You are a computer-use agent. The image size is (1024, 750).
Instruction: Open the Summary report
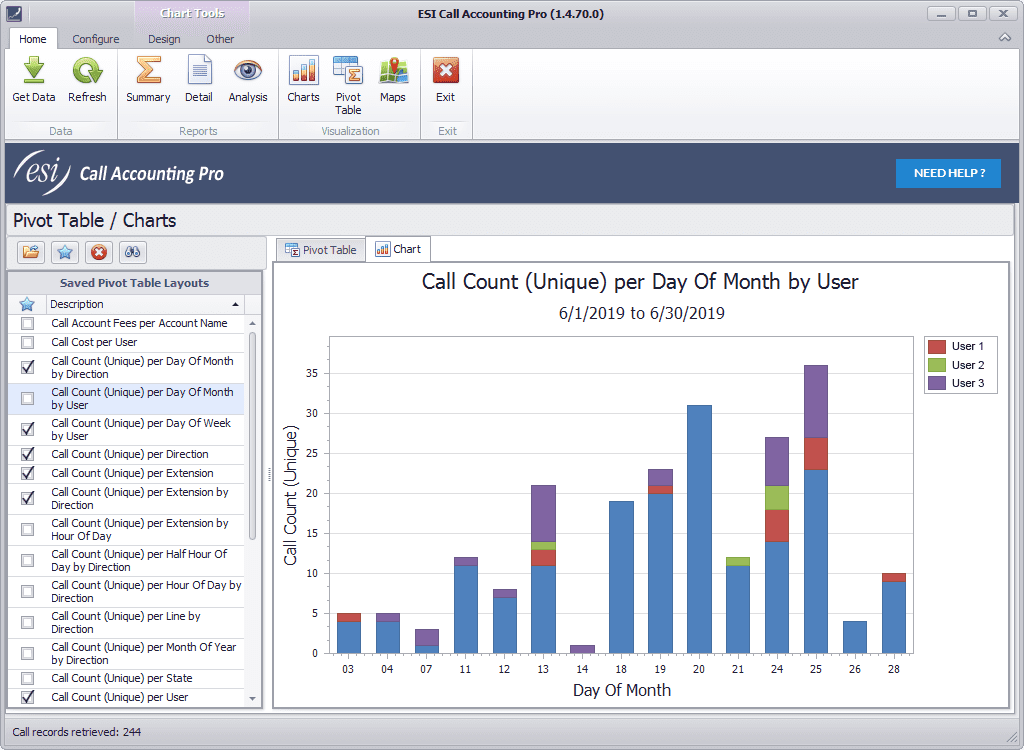point(148,80)
